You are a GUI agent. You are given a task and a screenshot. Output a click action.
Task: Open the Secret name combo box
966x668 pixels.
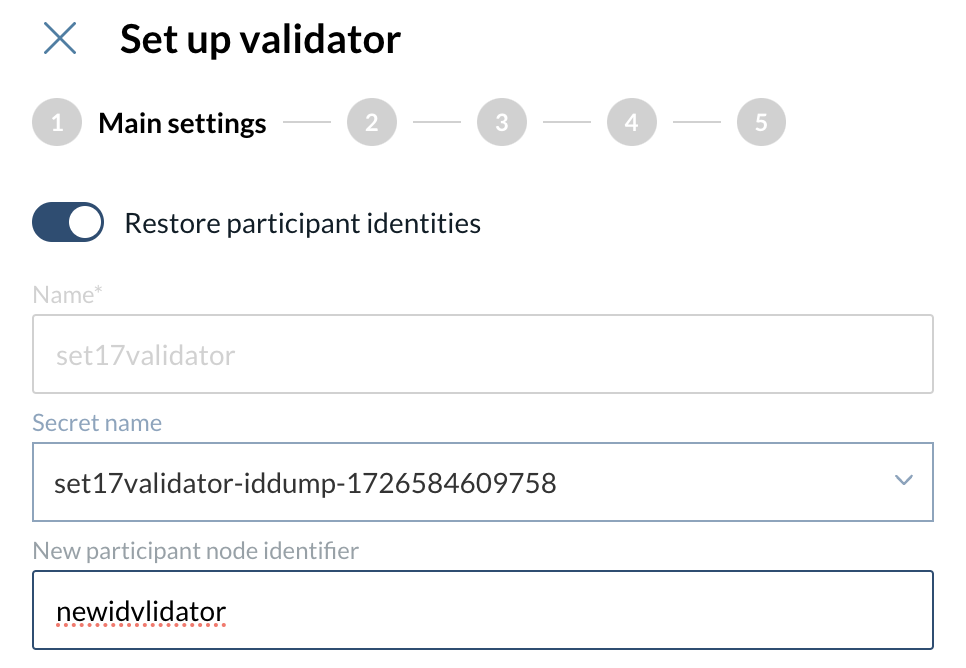point(482,483)
